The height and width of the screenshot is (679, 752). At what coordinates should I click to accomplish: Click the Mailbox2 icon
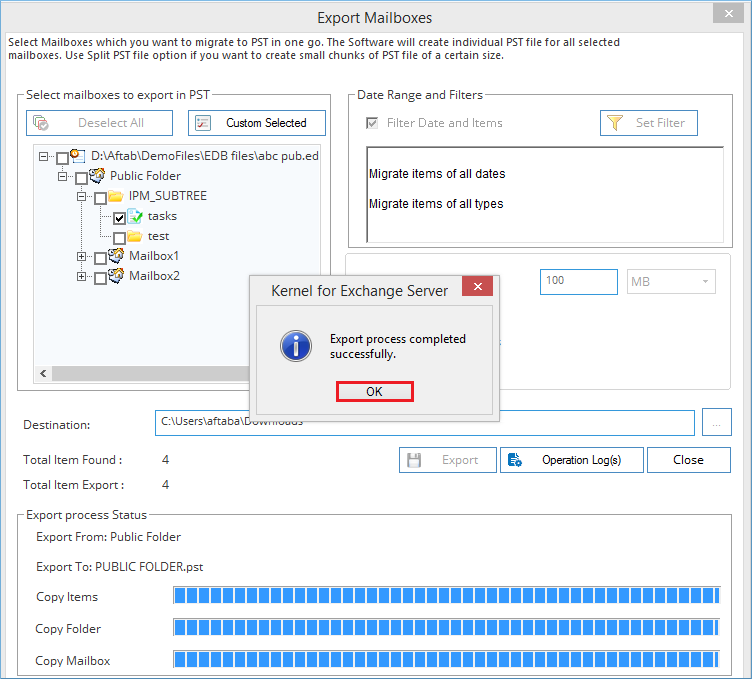point(116,276)
